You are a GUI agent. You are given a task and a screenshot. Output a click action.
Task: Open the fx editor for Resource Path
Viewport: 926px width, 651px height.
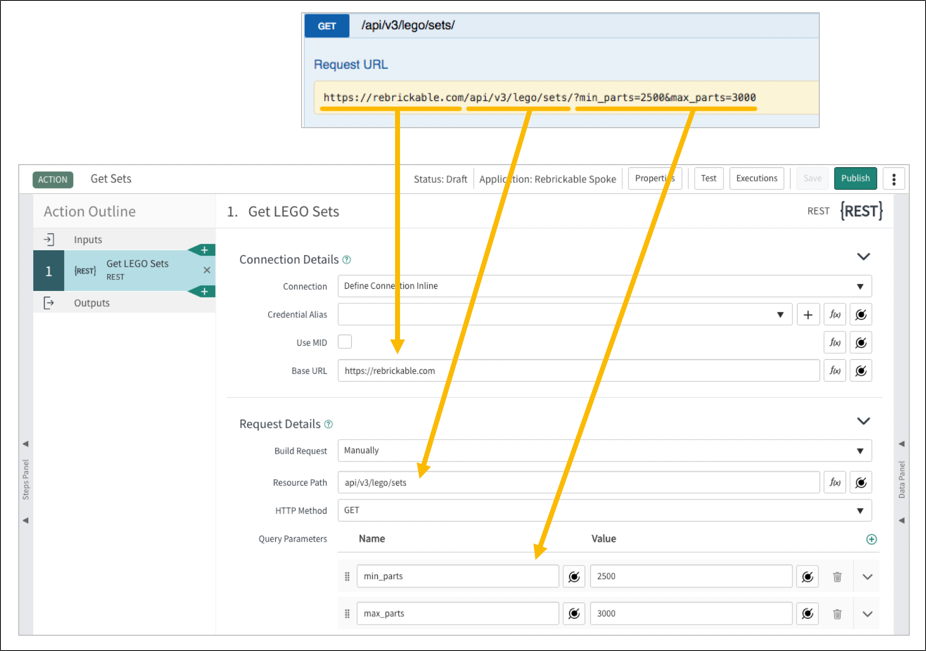835,482
